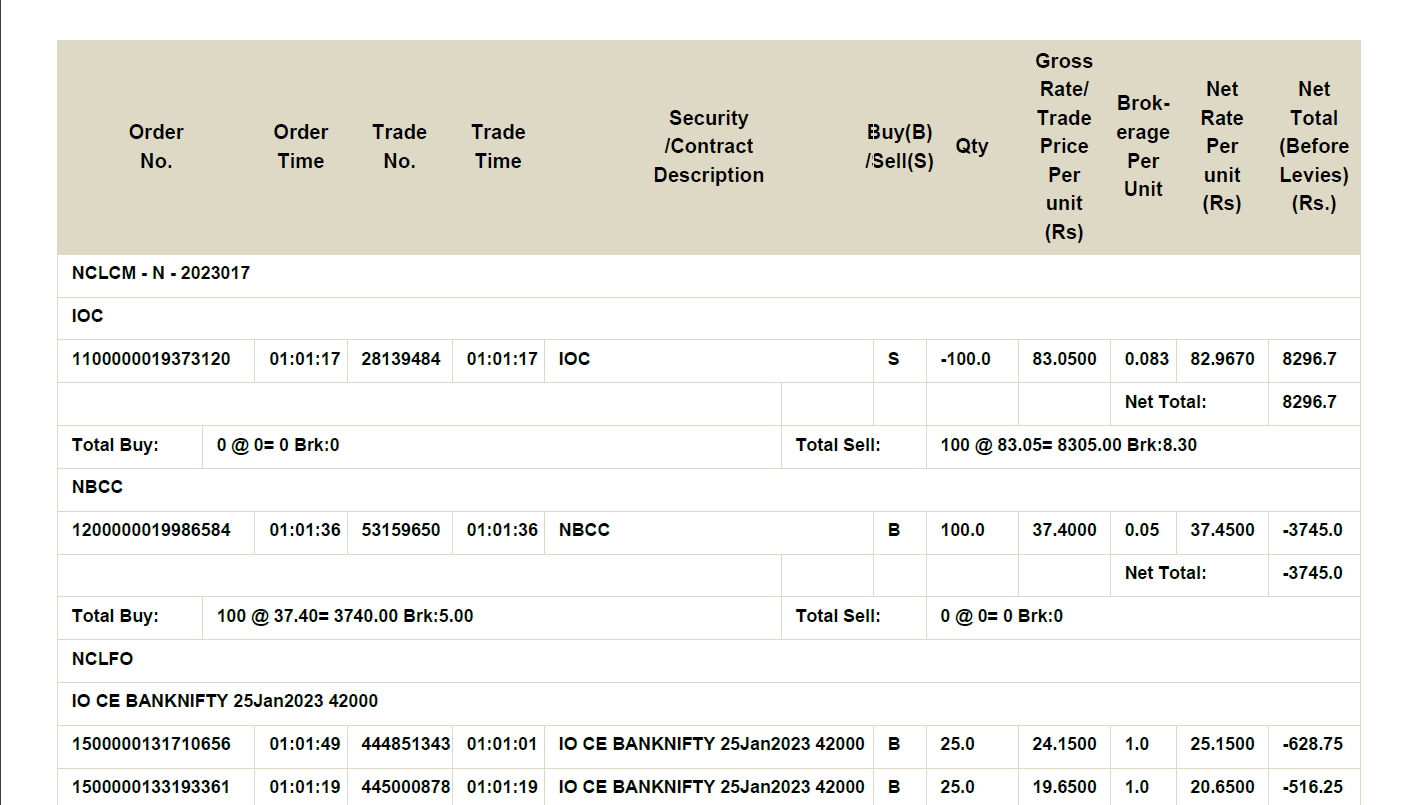The height and width of the screenshot is (805, 1415).
Task: Select the NCLFO section row
Action: coord(709,659)
